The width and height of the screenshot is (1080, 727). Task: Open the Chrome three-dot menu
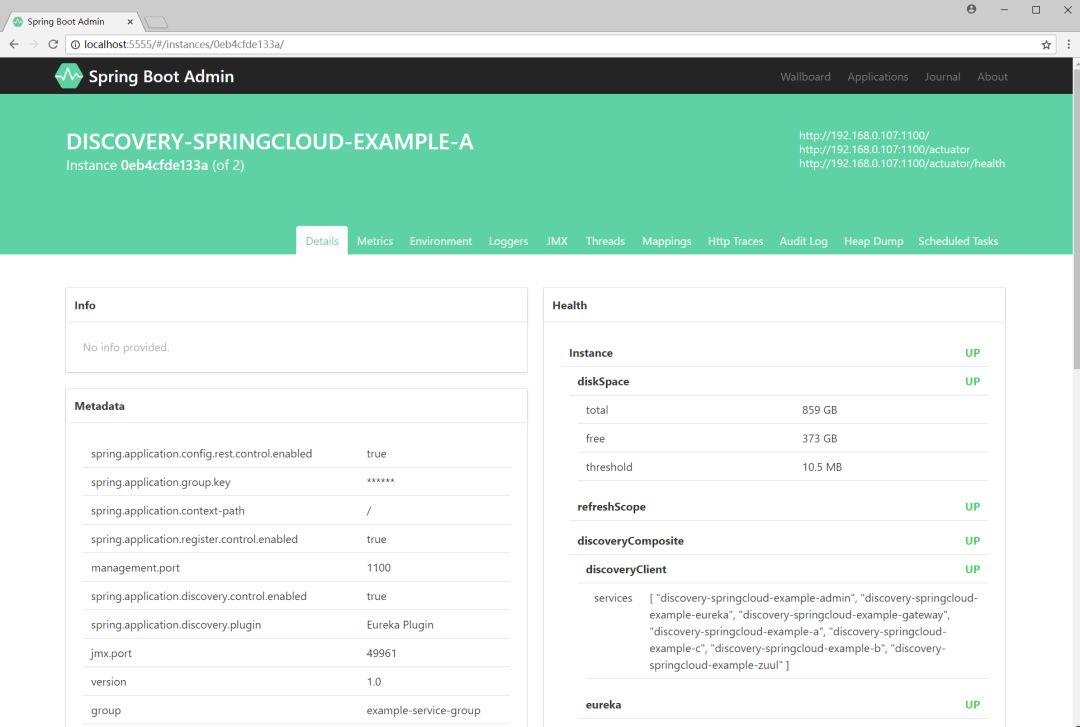(x=1068, y=44)
